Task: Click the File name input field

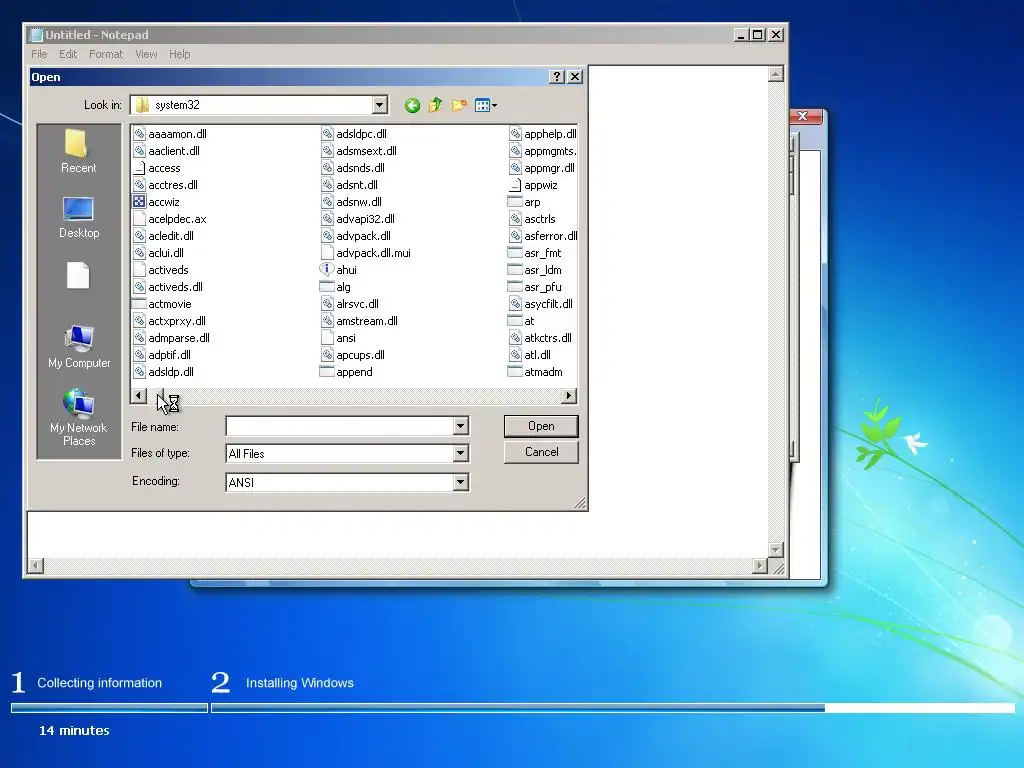Action: tap(340, 426)
